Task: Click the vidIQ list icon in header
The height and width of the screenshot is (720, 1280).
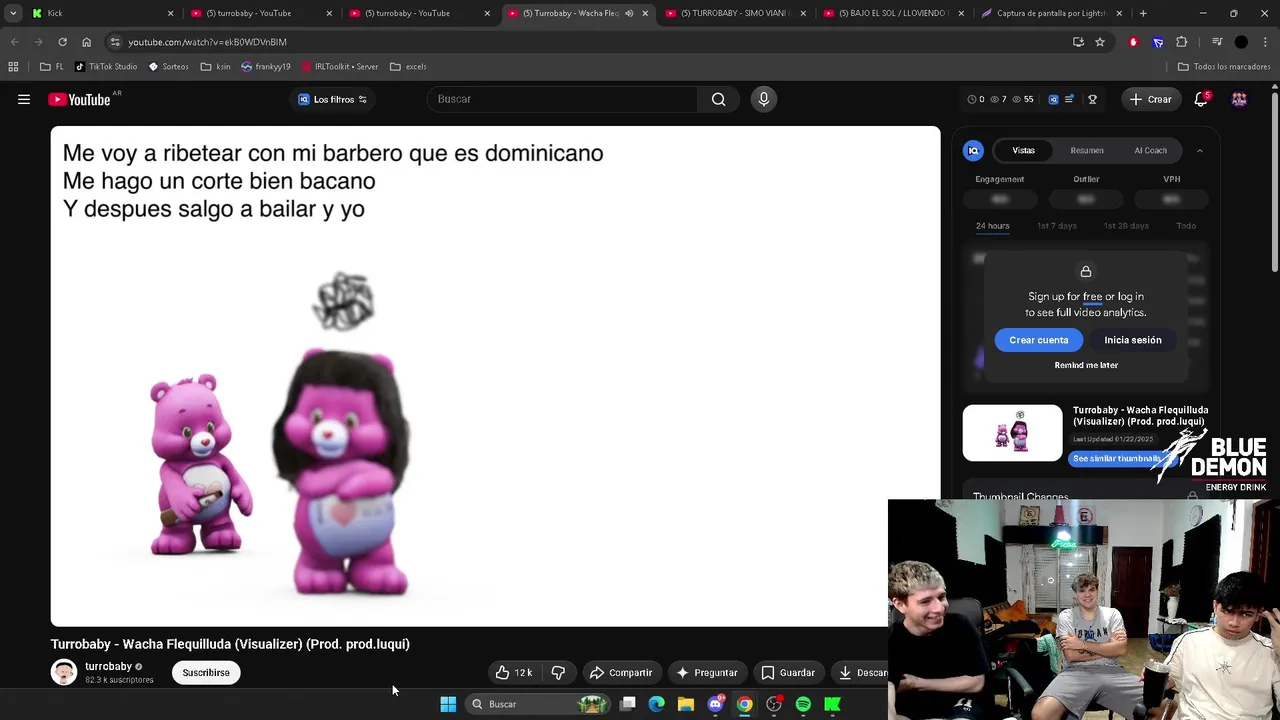Action: [x=1069, y=99]
